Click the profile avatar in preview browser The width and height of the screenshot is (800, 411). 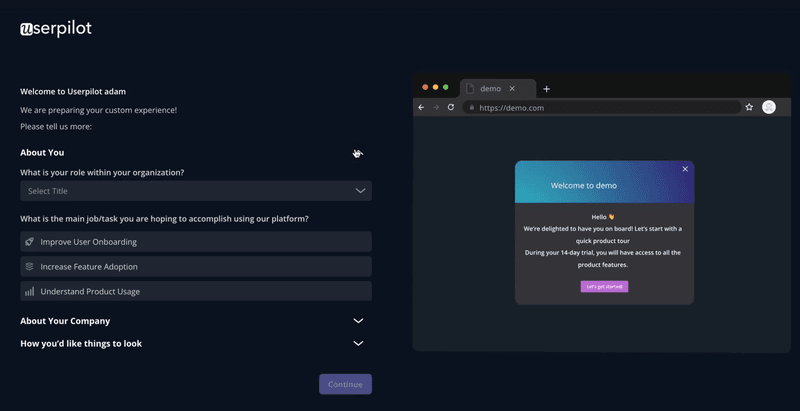pos(769,107)
